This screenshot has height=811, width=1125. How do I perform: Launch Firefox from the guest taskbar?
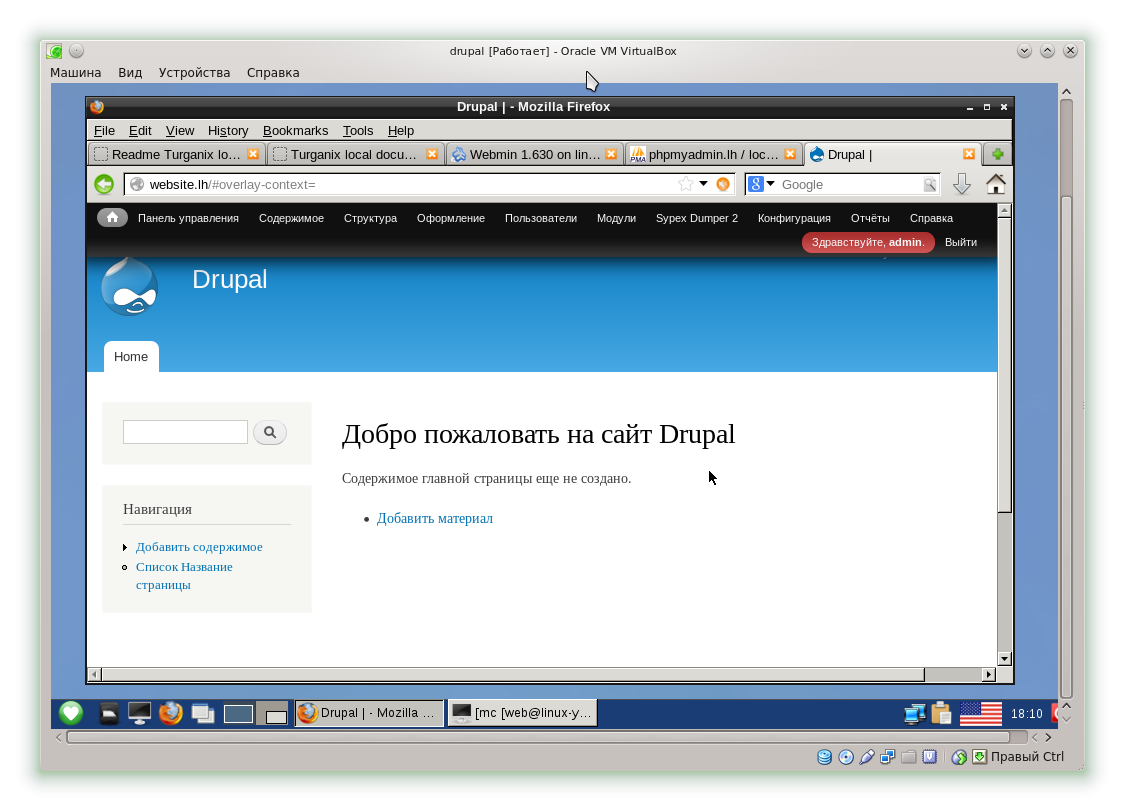[x=171, y=713]
